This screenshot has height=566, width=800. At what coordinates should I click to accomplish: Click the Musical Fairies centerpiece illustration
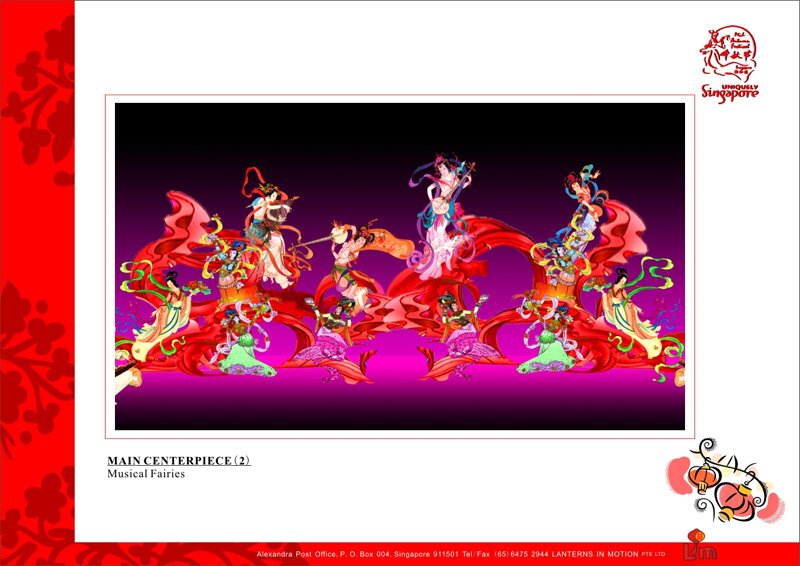click(399, 266)
